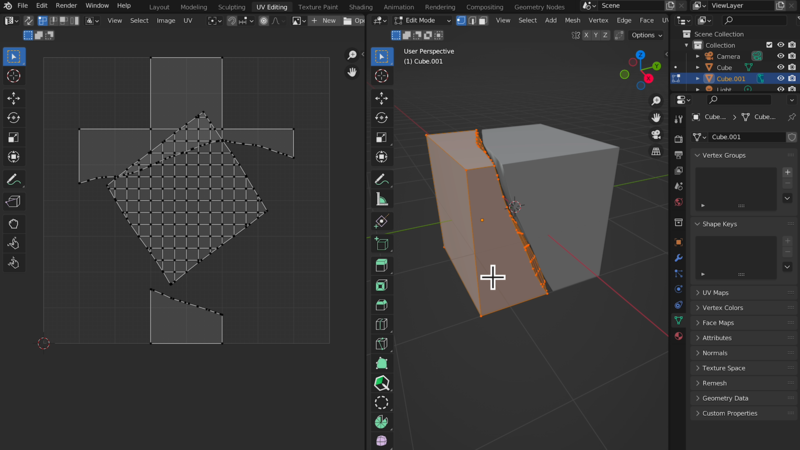800x450 pixels.
Task: Enable face select mode in 3D viewport
Action: [483, 20]
